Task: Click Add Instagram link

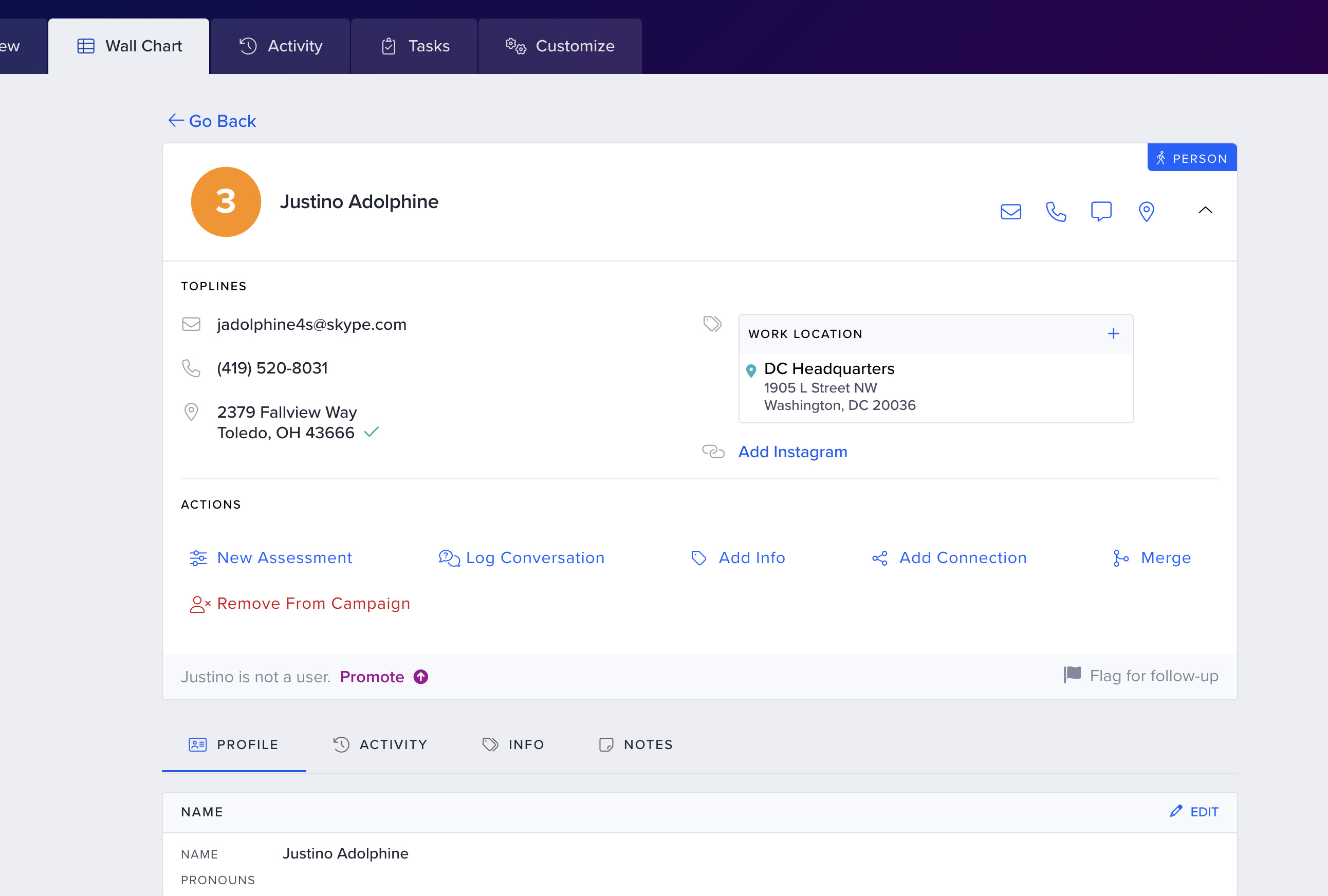Action: coord(792,452)
